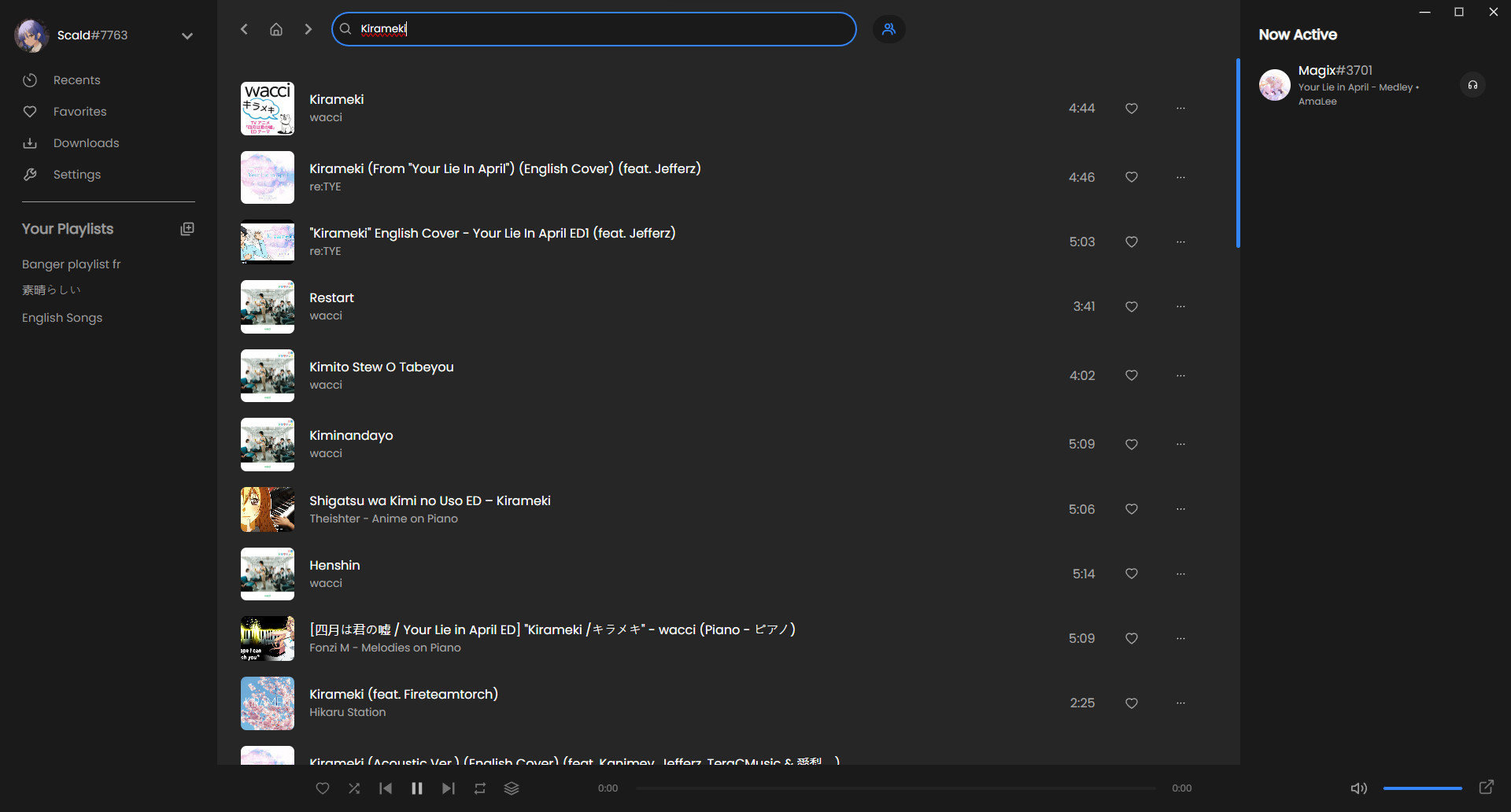Click the search field containing Kirameki

click(x=594, y=29)
